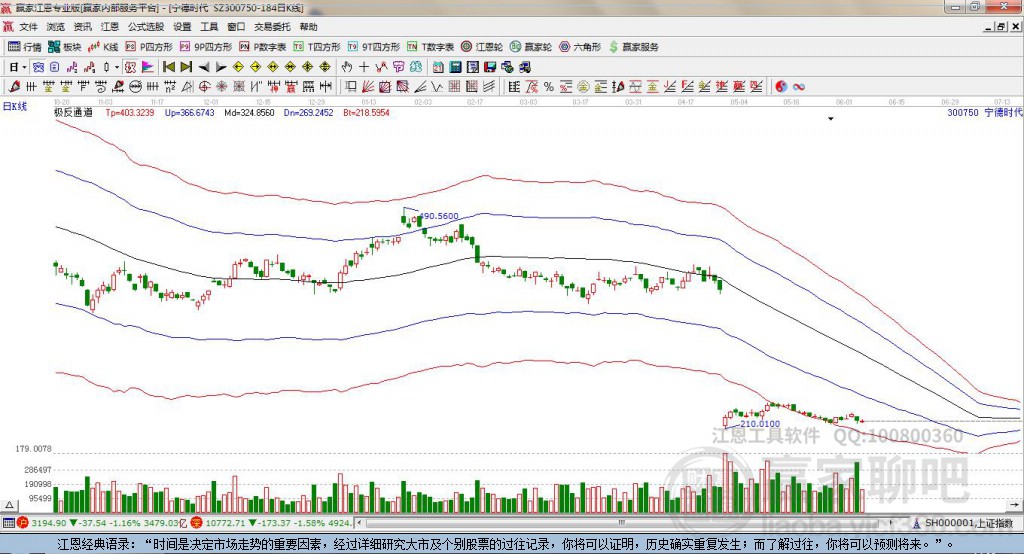Open the 公式选股 menu
Viewport: 1024px width, 554px height.
146,27
